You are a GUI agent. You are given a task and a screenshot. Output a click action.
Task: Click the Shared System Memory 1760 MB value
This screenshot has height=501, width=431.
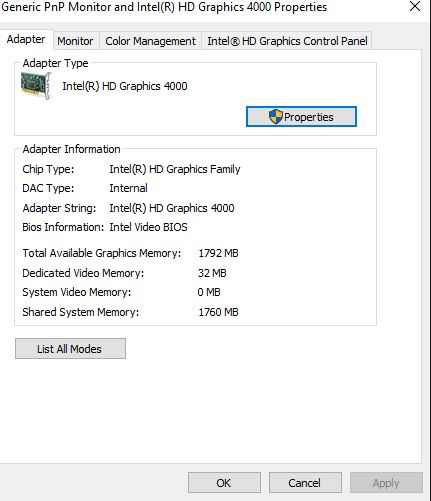pyautogui.click(x=218, y=312)
